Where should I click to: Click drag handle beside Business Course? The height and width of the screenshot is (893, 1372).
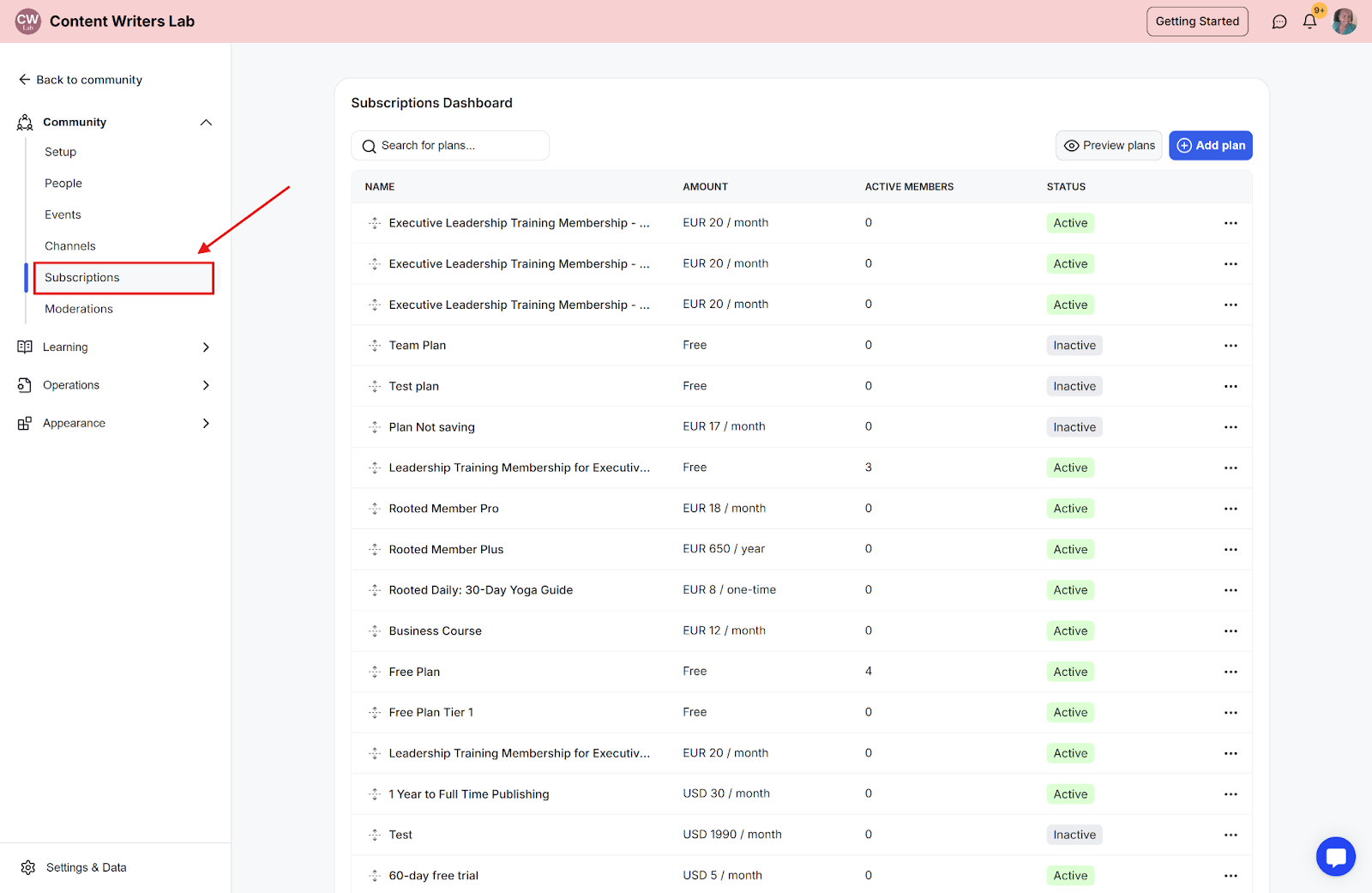click(375, 631)
